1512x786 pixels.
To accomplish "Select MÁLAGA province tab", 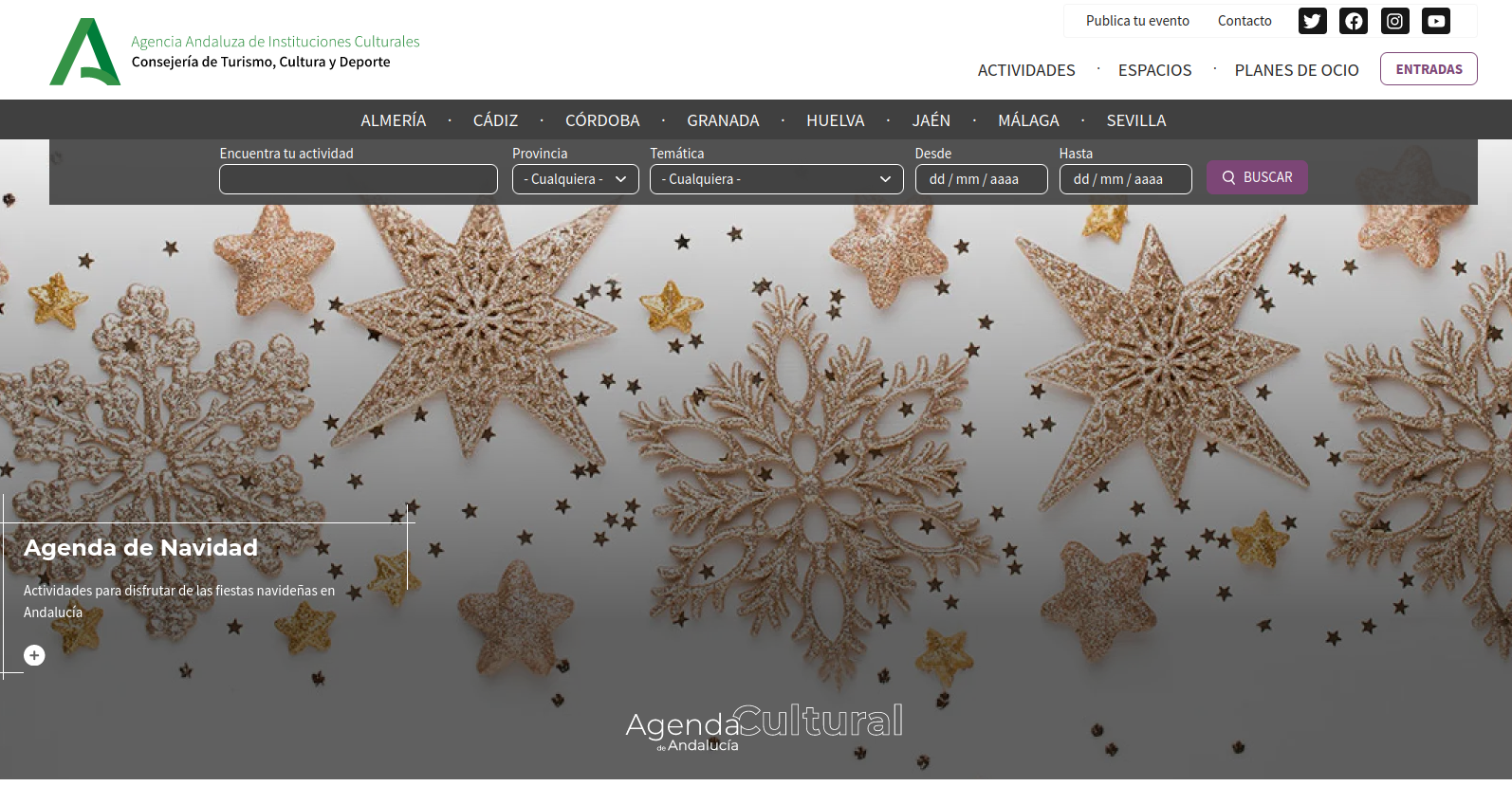I will pyautogui.click(x=1028, y=120).
